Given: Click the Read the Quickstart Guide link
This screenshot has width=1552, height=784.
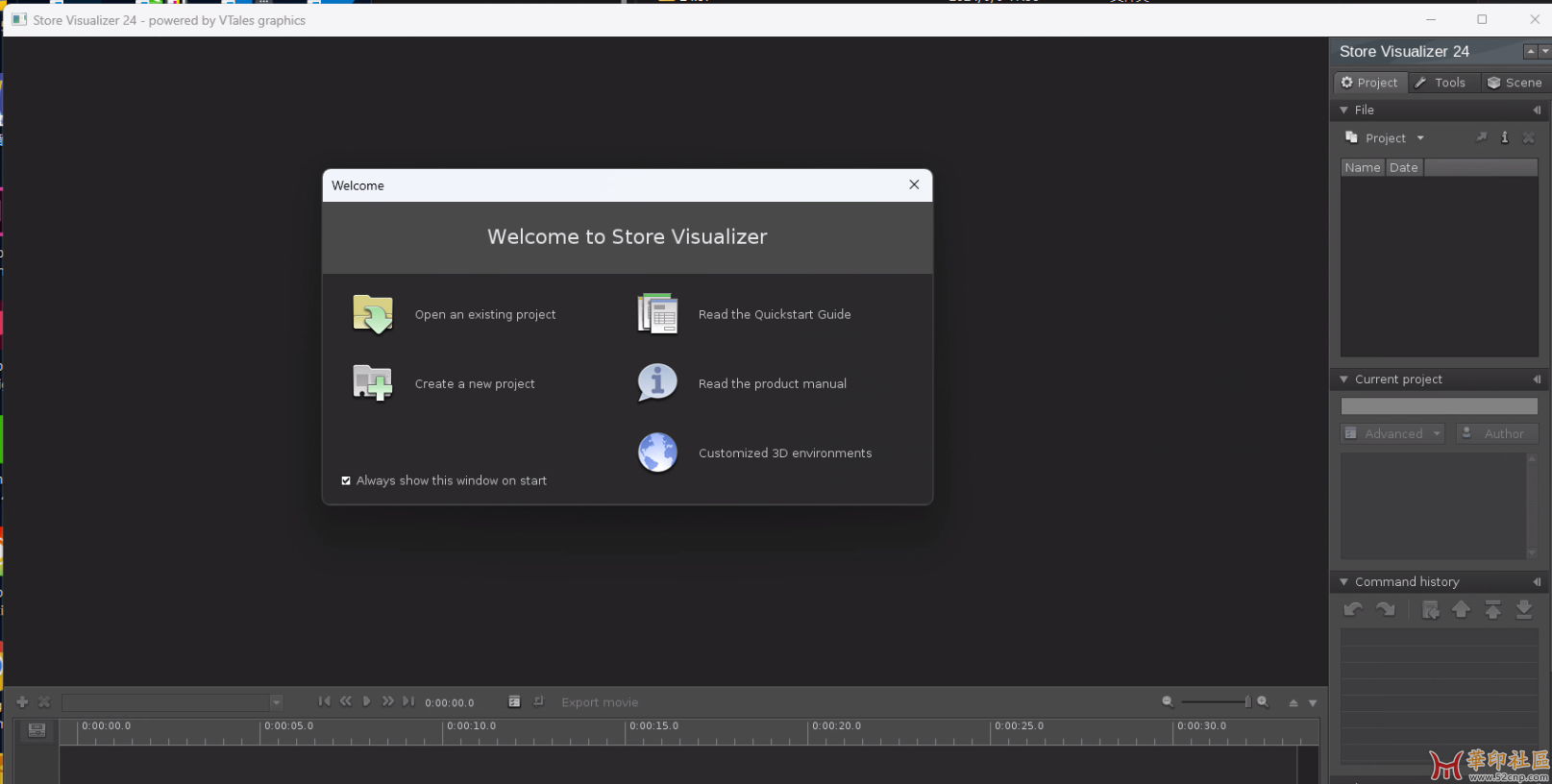Looking at the screenshot, I should [x=775, y=314].
